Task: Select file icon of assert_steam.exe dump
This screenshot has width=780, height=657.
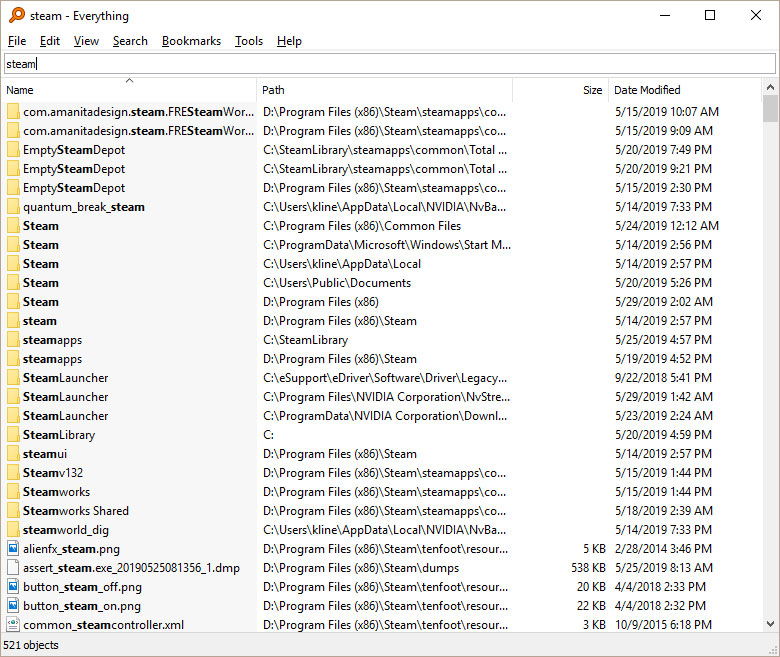Action: pyautogui.click(x=13, y=567)
